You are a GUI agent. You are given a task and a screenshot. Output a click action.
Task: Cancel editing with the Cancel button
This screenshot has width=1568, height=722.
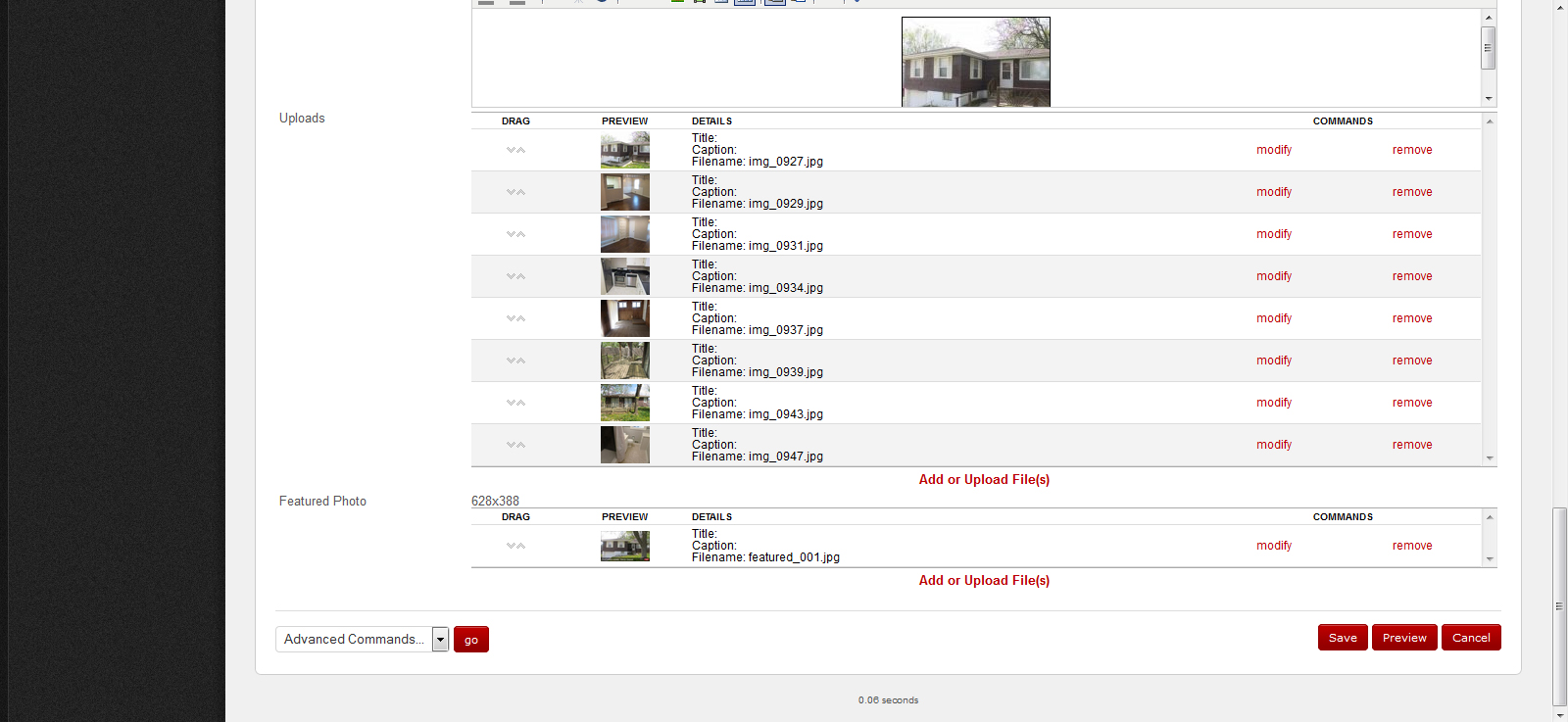pyautogui.click(x=1471, y=638)
